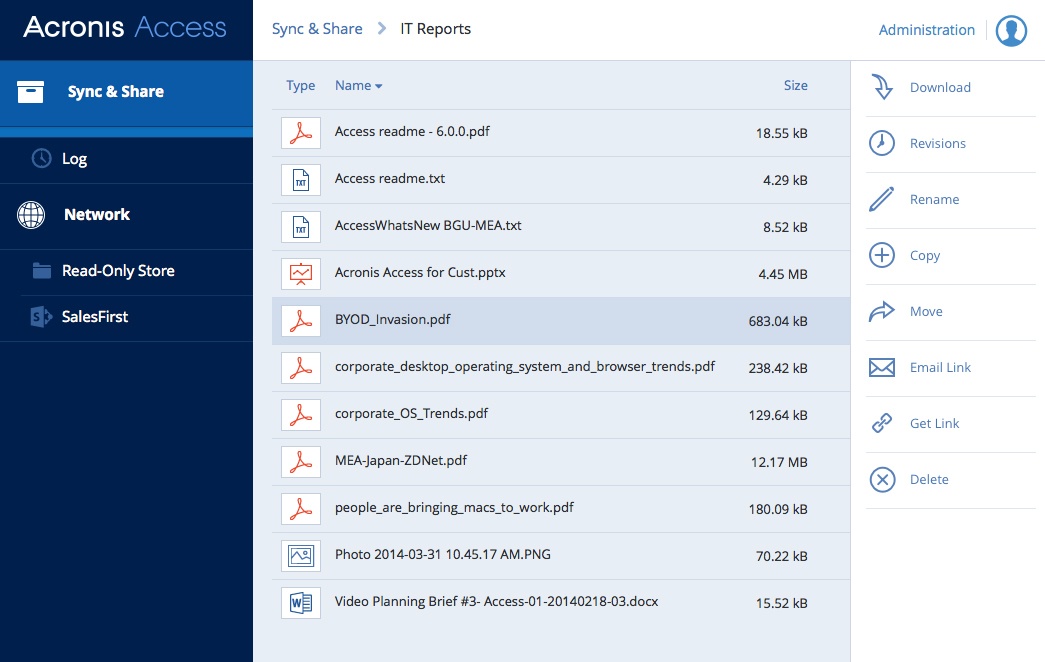This screenshot has height=662, width=1045.
Task: Click the Email Link envelope icon
Action: coord(882,367)
